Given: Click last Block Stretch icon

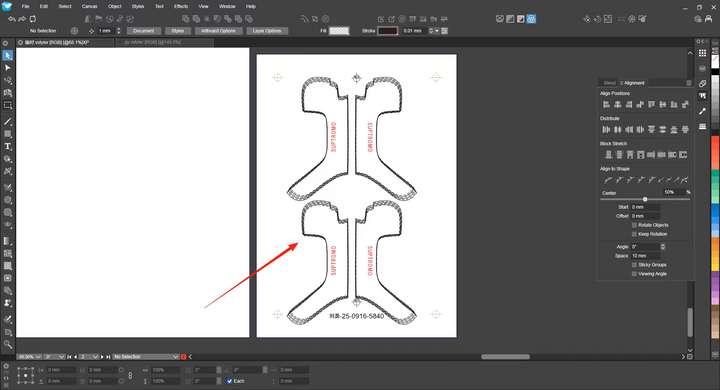Looking at the screenshot, I should 683,155.
